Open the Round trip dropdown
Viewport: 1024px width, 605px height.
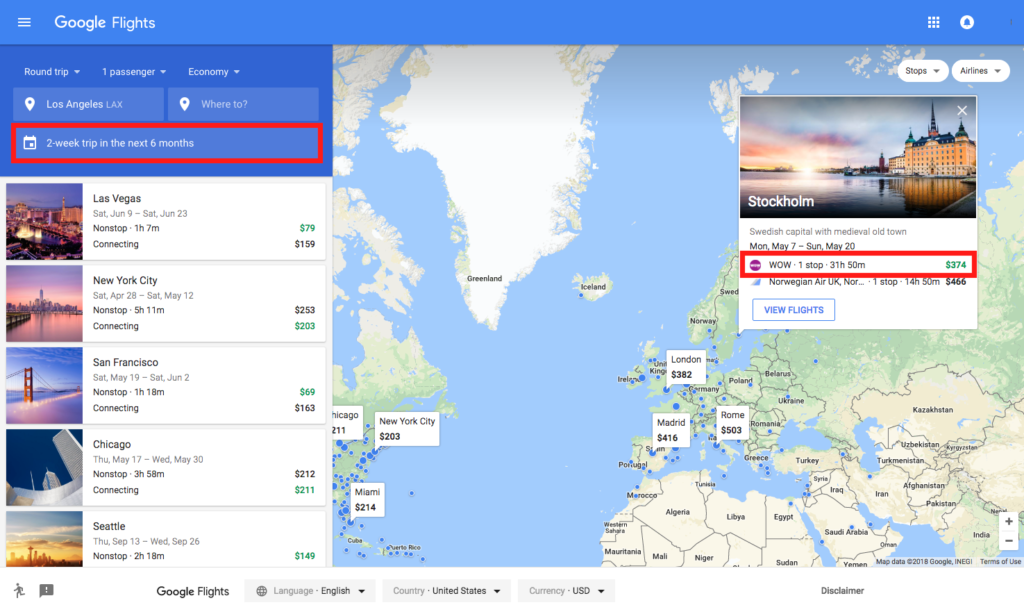[x=52, y=72]
